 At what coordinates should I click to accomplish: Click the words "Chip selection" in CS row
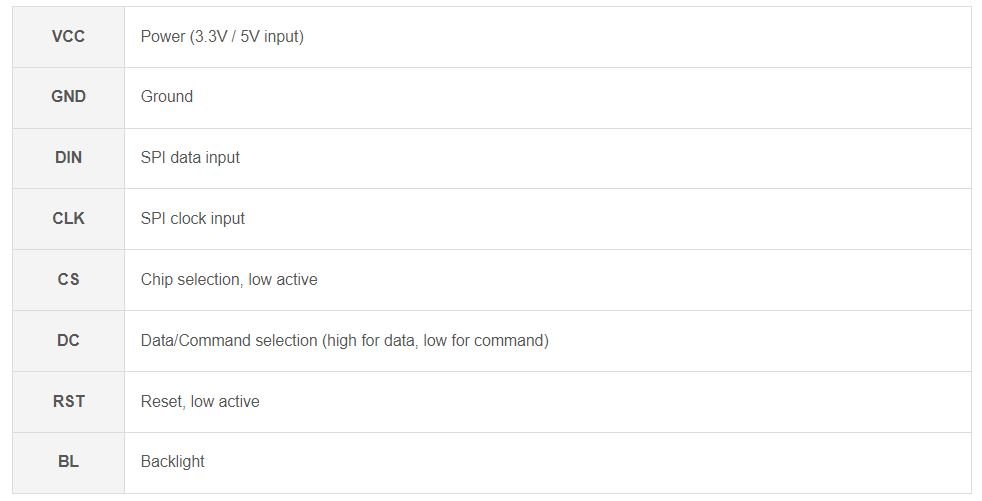click(x=190, y=280)
